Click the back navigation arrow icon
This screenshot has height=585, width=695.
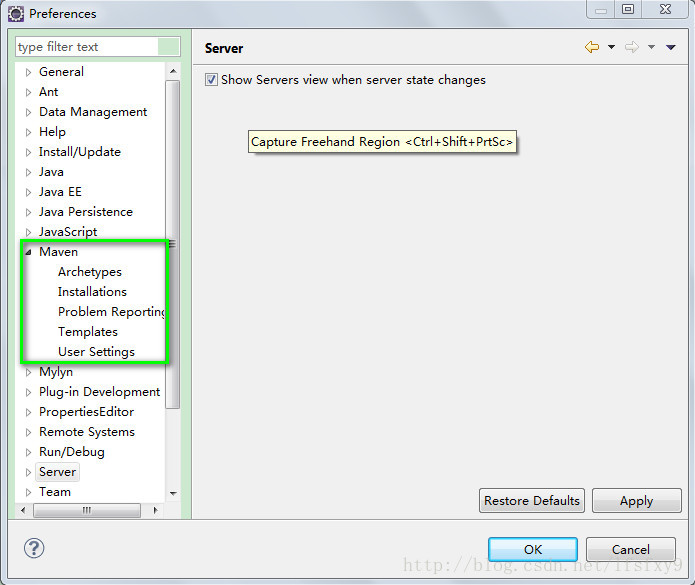592,47
